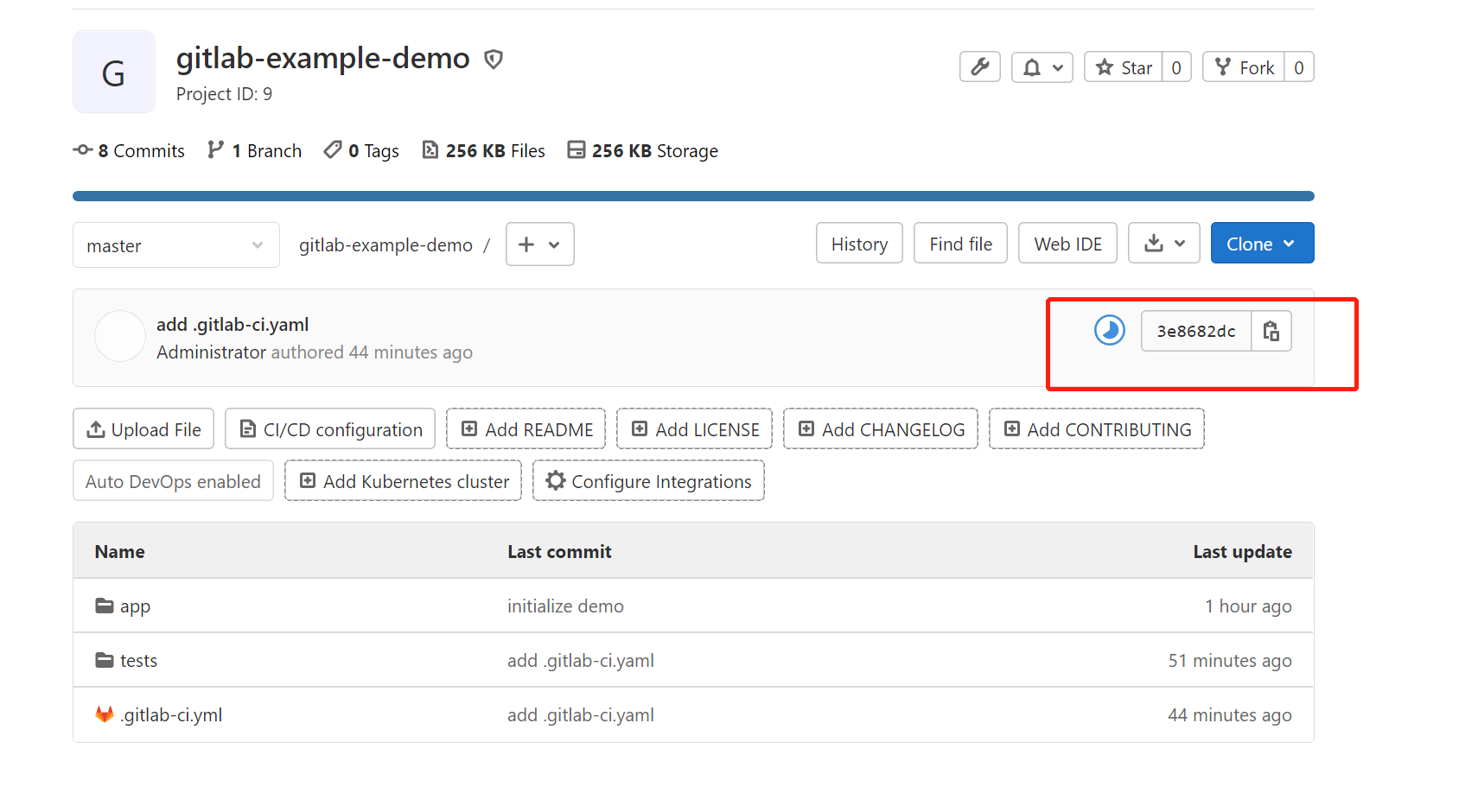Open the .gitlab-ci.yml row last commit link
This screenshot has height=812, width=1478.
(x=581, y=715)
